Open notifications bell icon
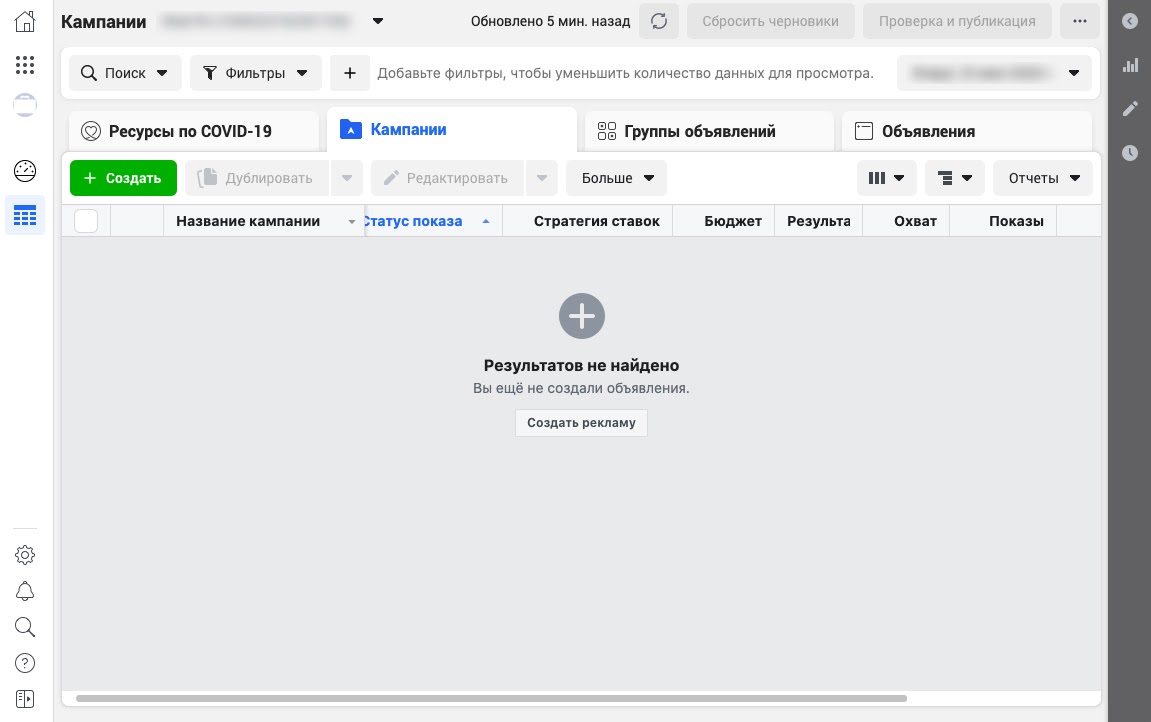1151x722 pixels. pyautogui.click(x=25, y=591)
